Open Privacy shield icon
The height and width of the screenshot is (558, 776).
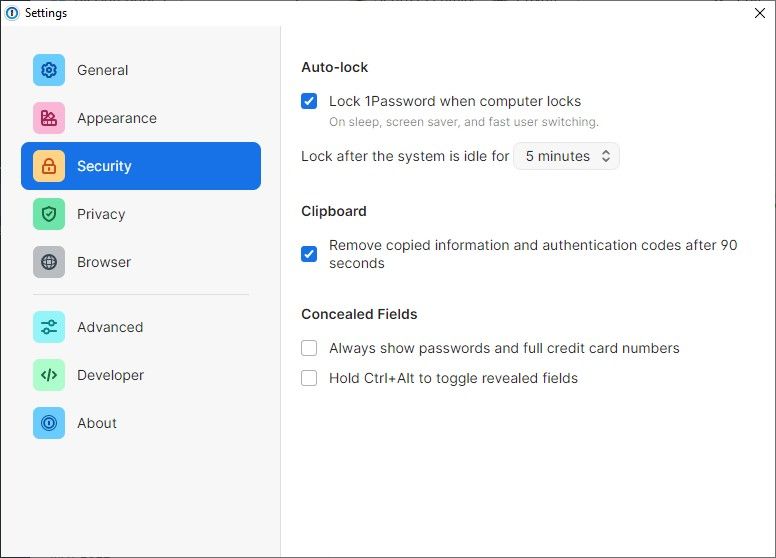pos(49,214)
